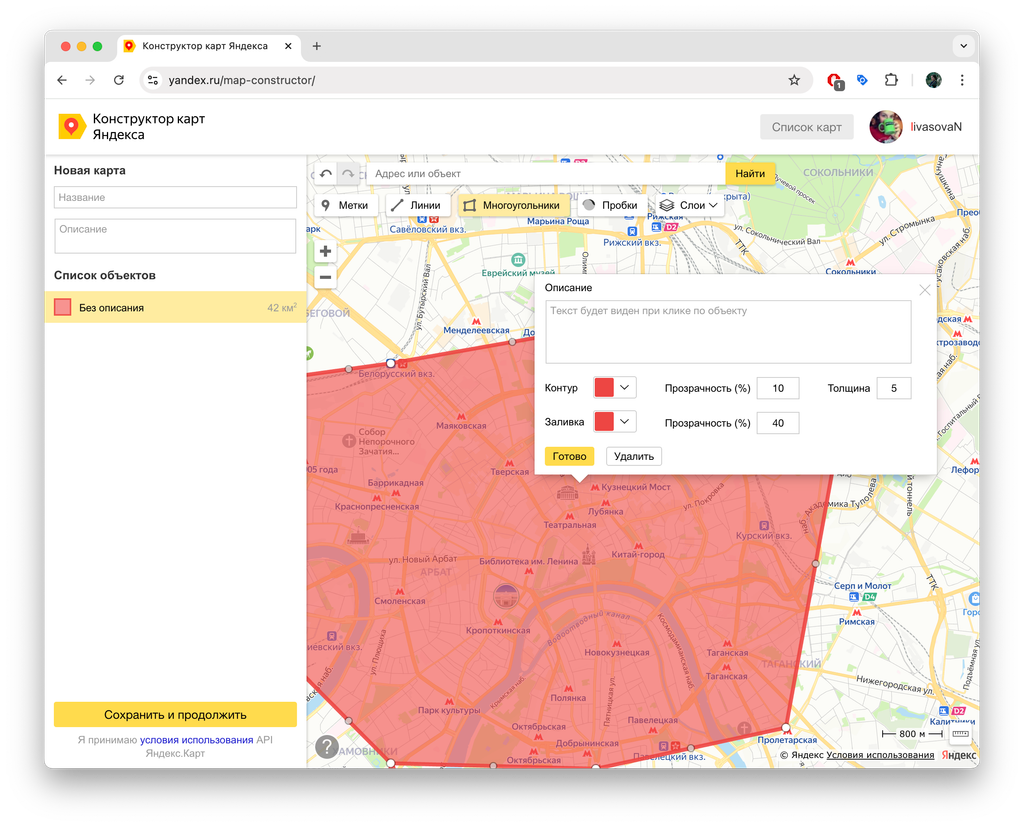This screenshot has width=1024, height=827.
Task: Click the ruler measurement tool icon
Action: coord(959,734)
